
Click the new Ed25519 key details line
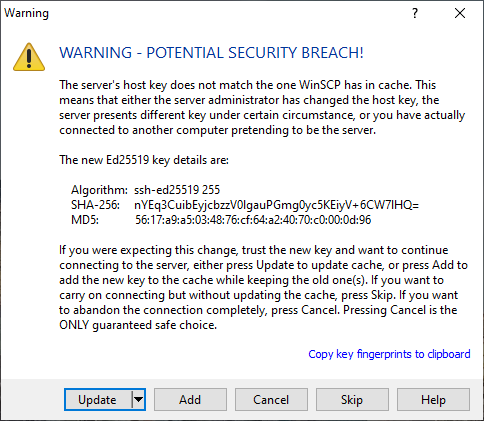tap(144, 160)
